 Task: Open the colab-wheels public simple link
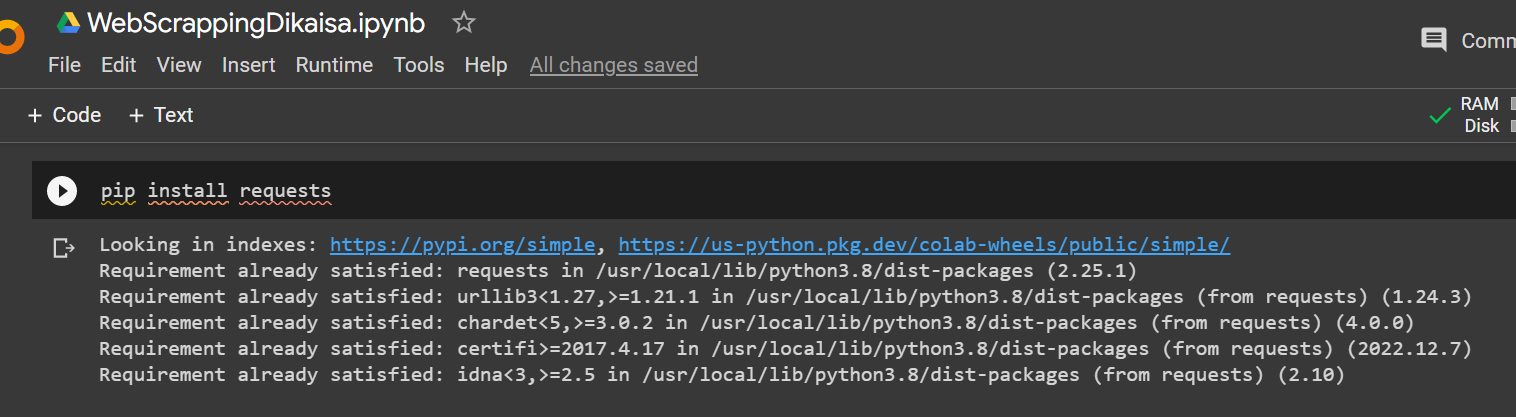click(924, 245)
